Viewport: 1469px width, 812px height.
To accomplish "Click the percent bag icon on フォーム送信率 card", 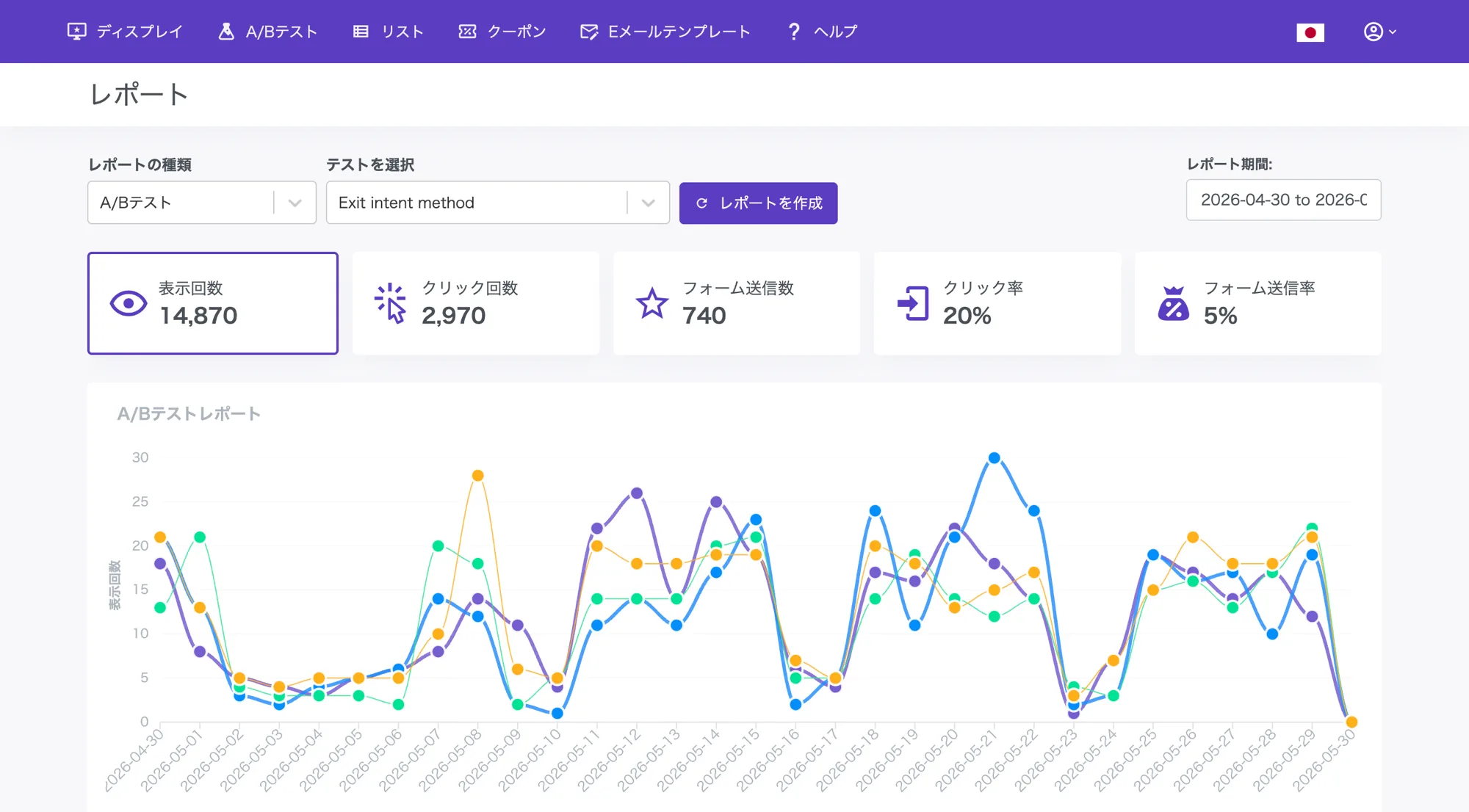I will click(1174, 303).
